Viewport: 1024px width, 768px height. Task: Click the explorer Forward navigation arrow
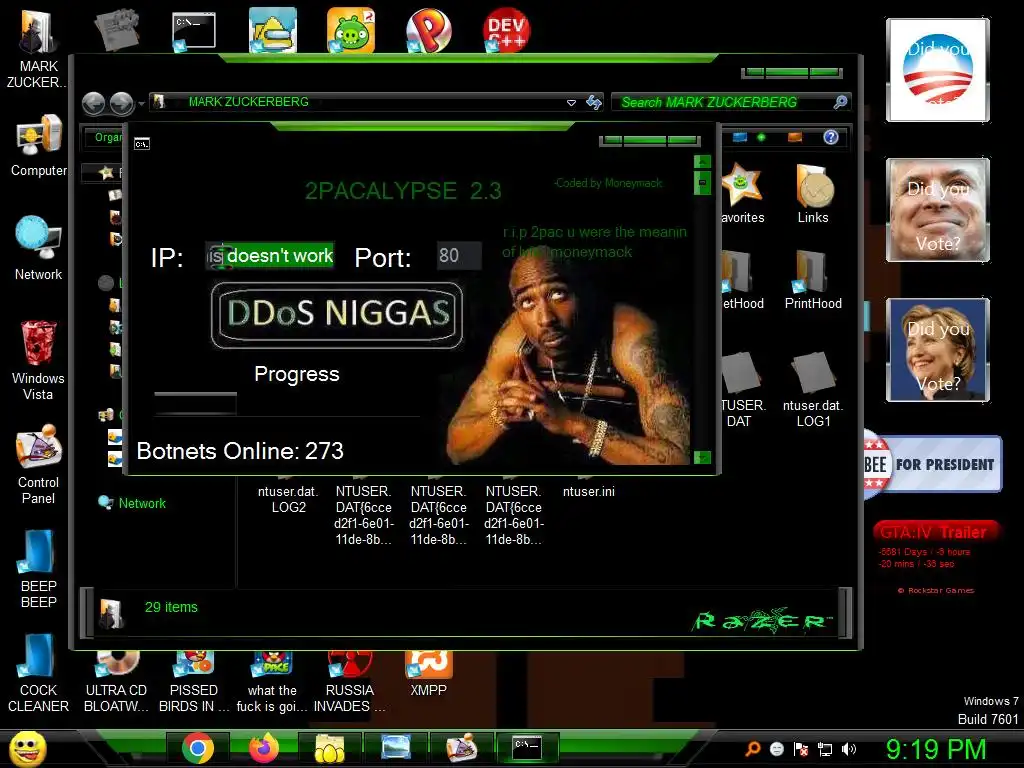point(121,103)
